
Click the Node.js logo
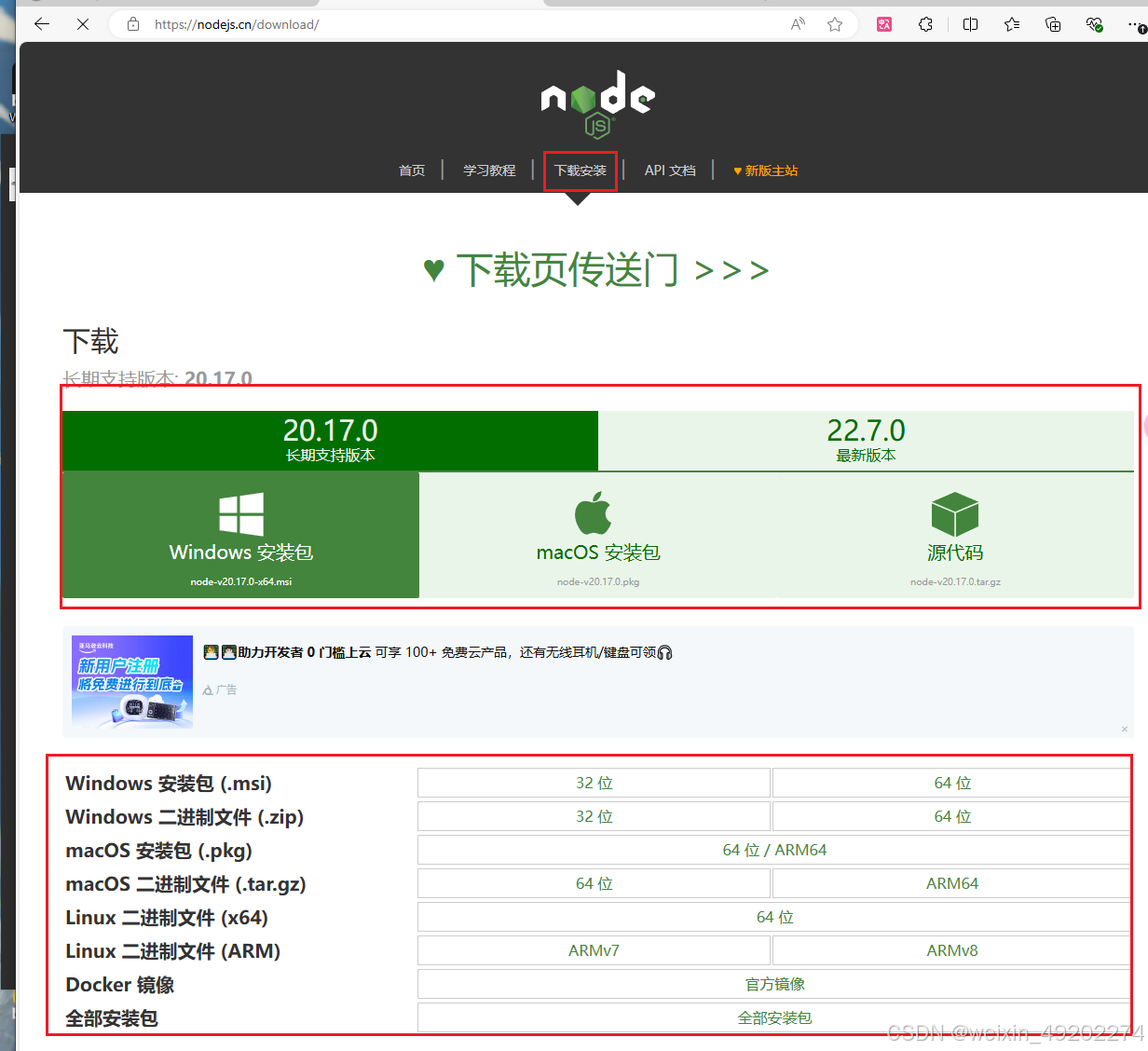click(x=597, y=103)
